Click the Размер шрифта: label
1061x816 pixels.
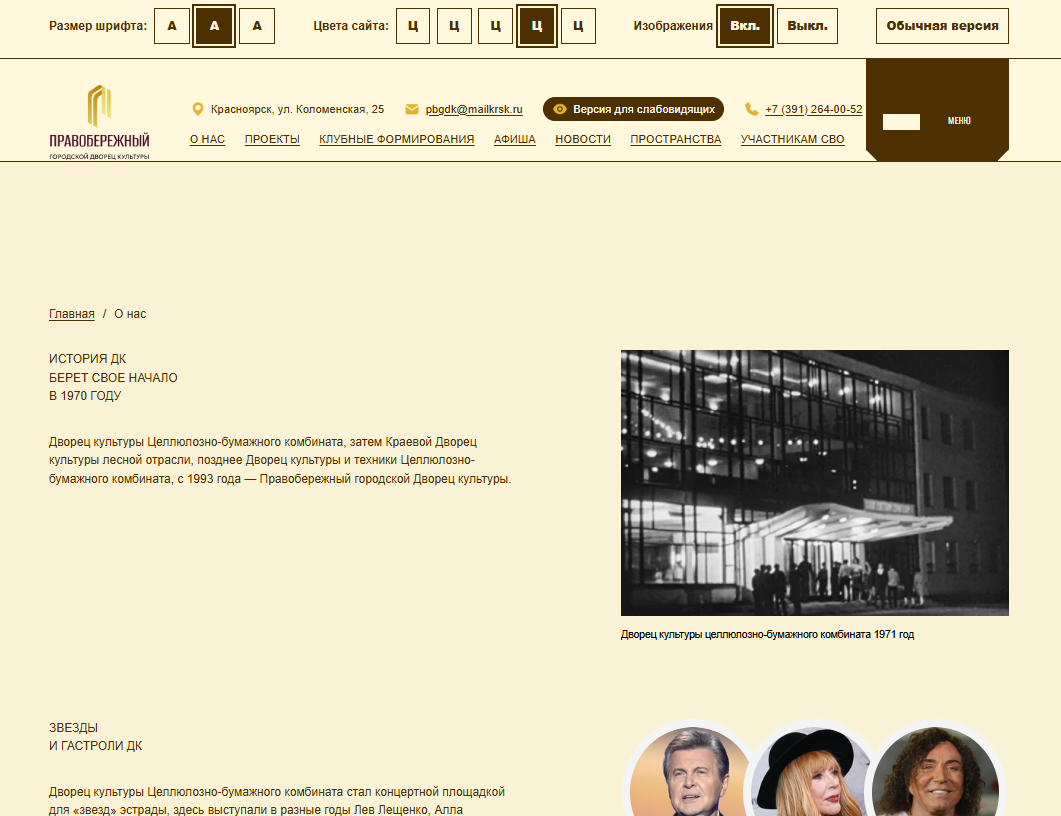click(98, 26)
